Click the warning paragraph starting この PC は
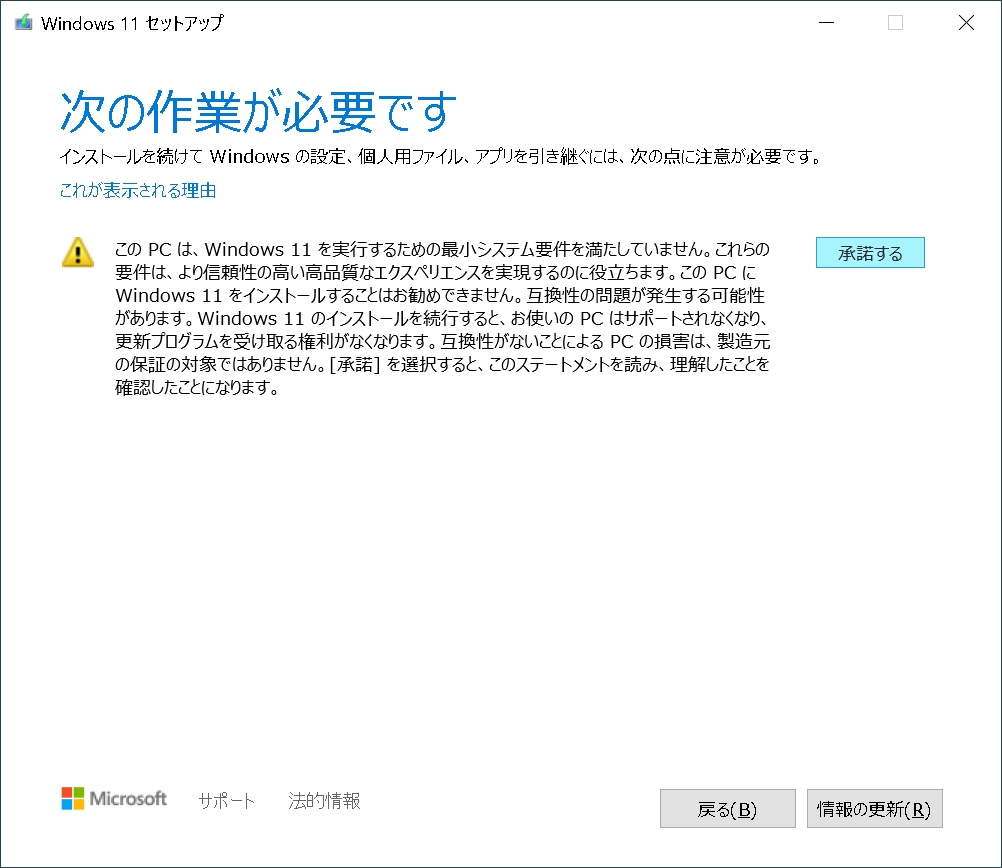This screenshot has height=868, width=1002. (x=442, y=318)
